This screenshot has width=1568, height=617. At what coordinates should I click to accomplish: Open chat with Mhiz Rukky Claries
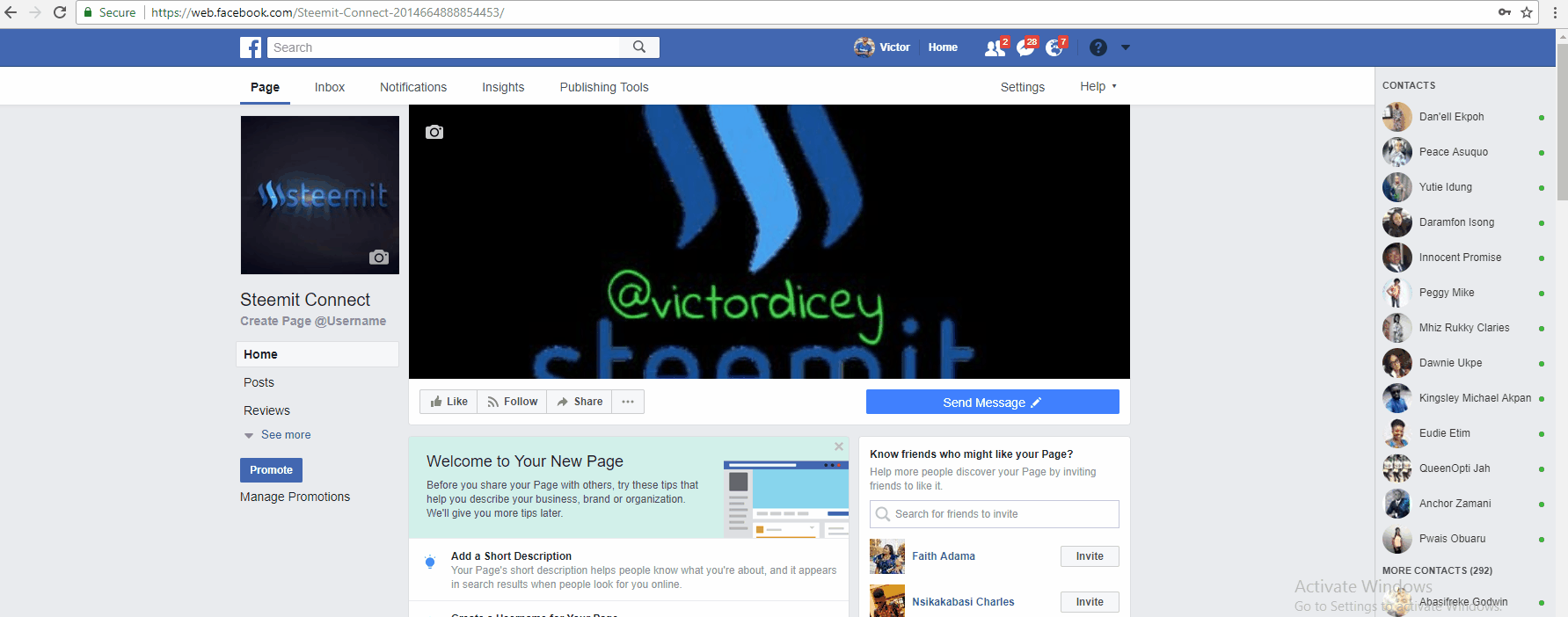tap(1463, 328)
